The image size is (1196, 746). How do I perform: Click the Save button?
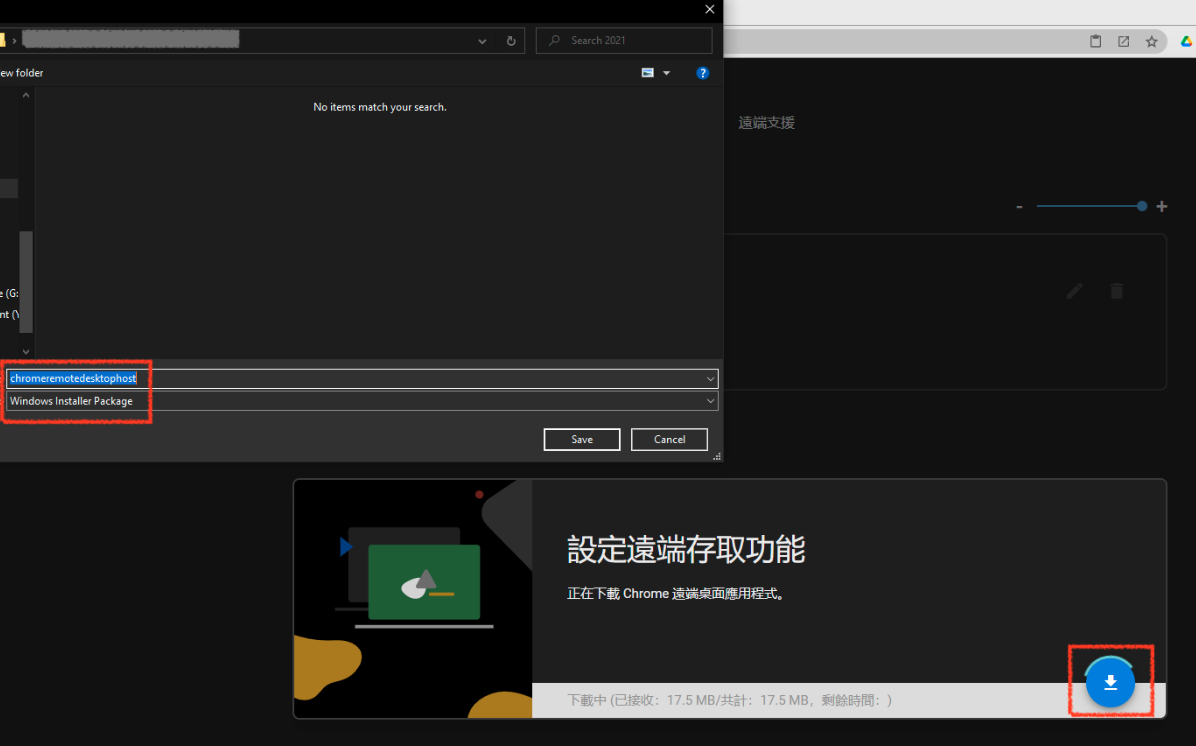click(582, 439)
